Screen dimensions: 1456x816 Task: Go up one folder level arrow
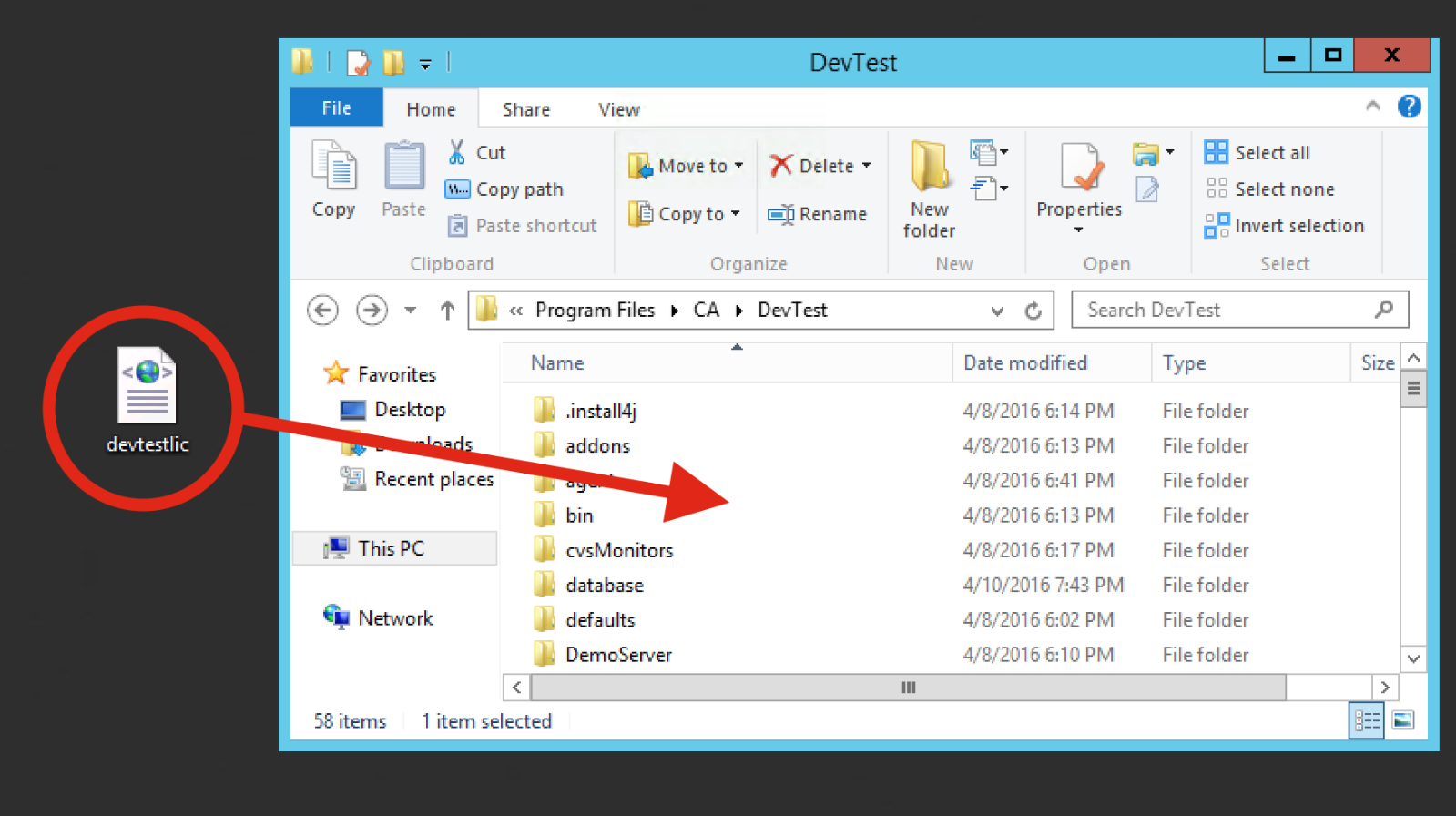447,310
